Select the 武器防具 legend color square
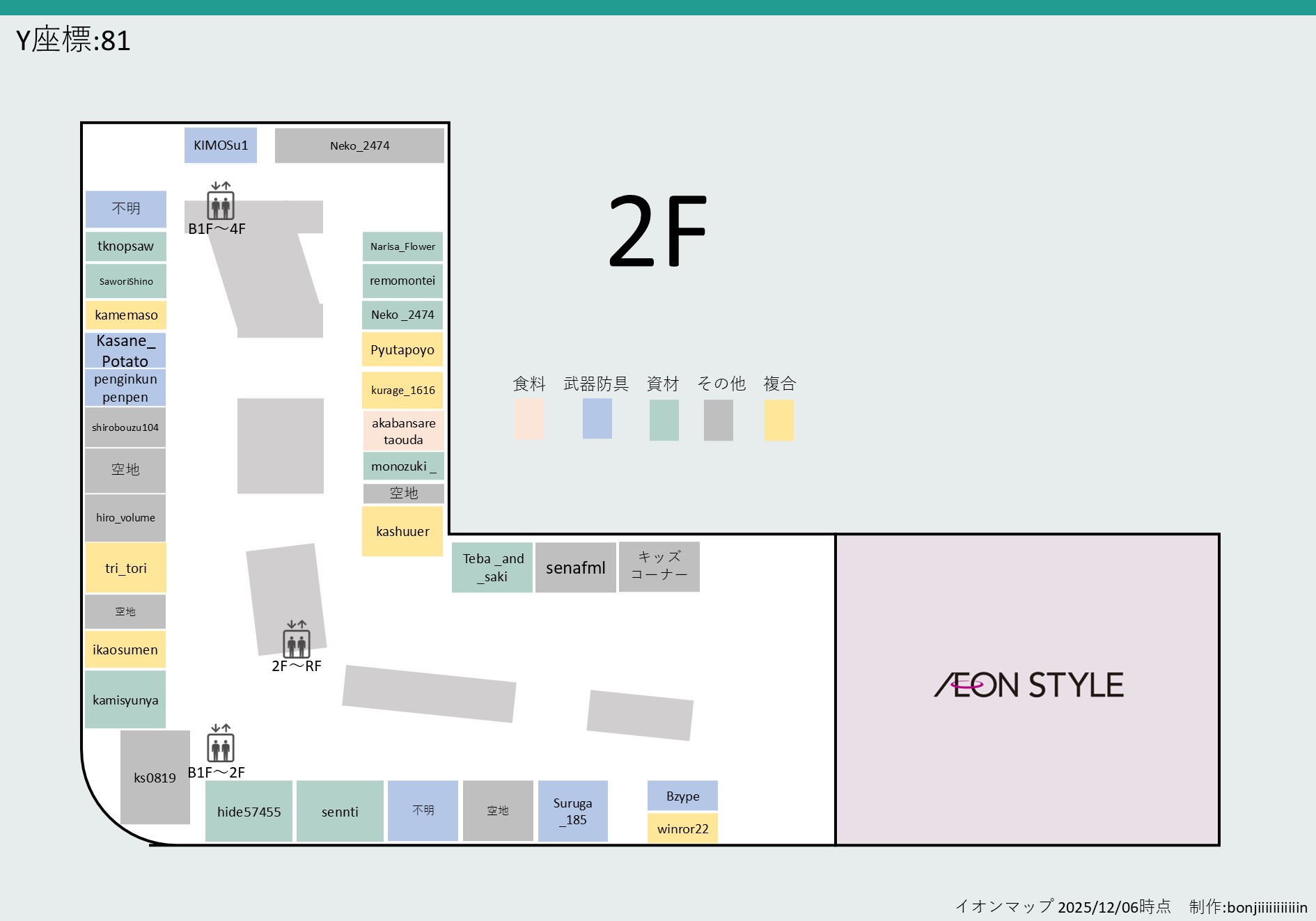The height and width of the screenshot is (921, 1316). 597,419
